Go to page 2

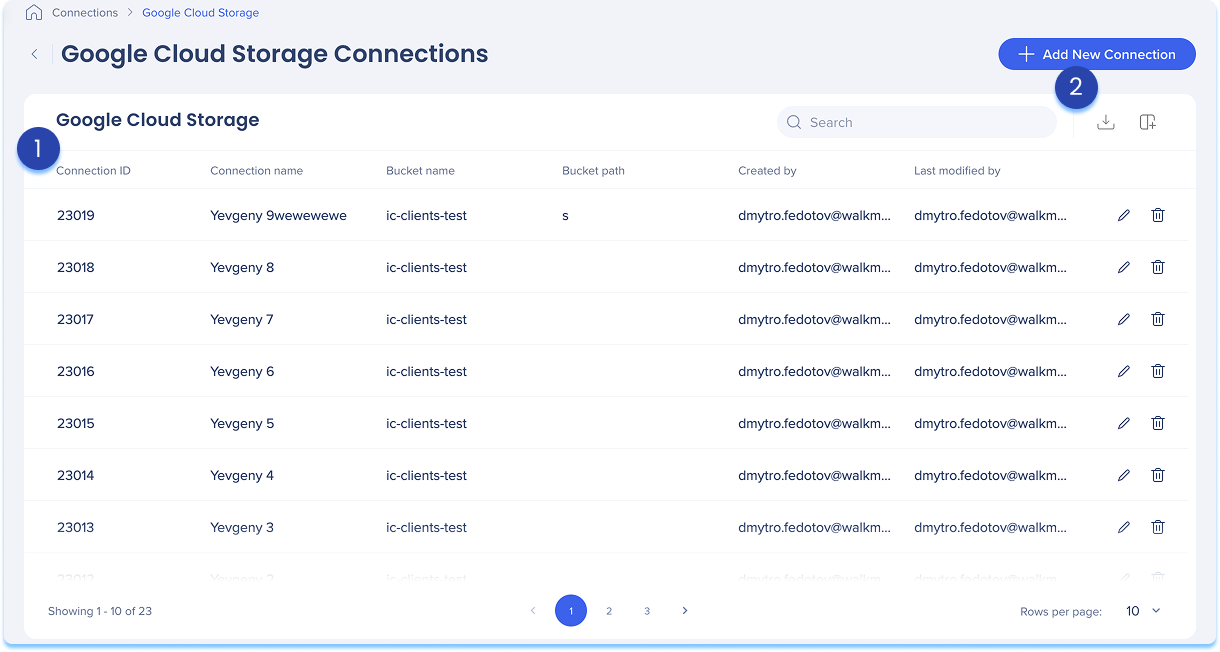(609, 610)
